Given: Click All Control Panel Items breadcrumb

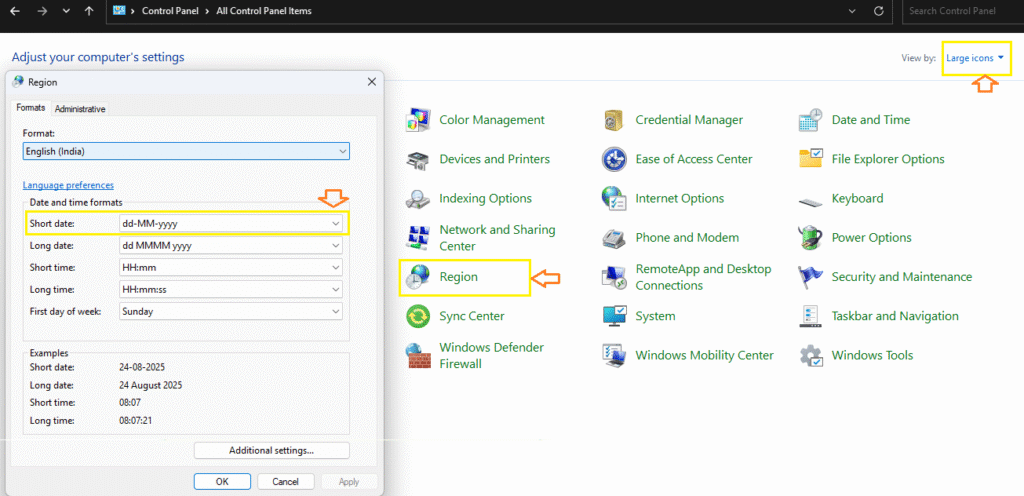Looking at the screenshot, I should tap(264, 11).
